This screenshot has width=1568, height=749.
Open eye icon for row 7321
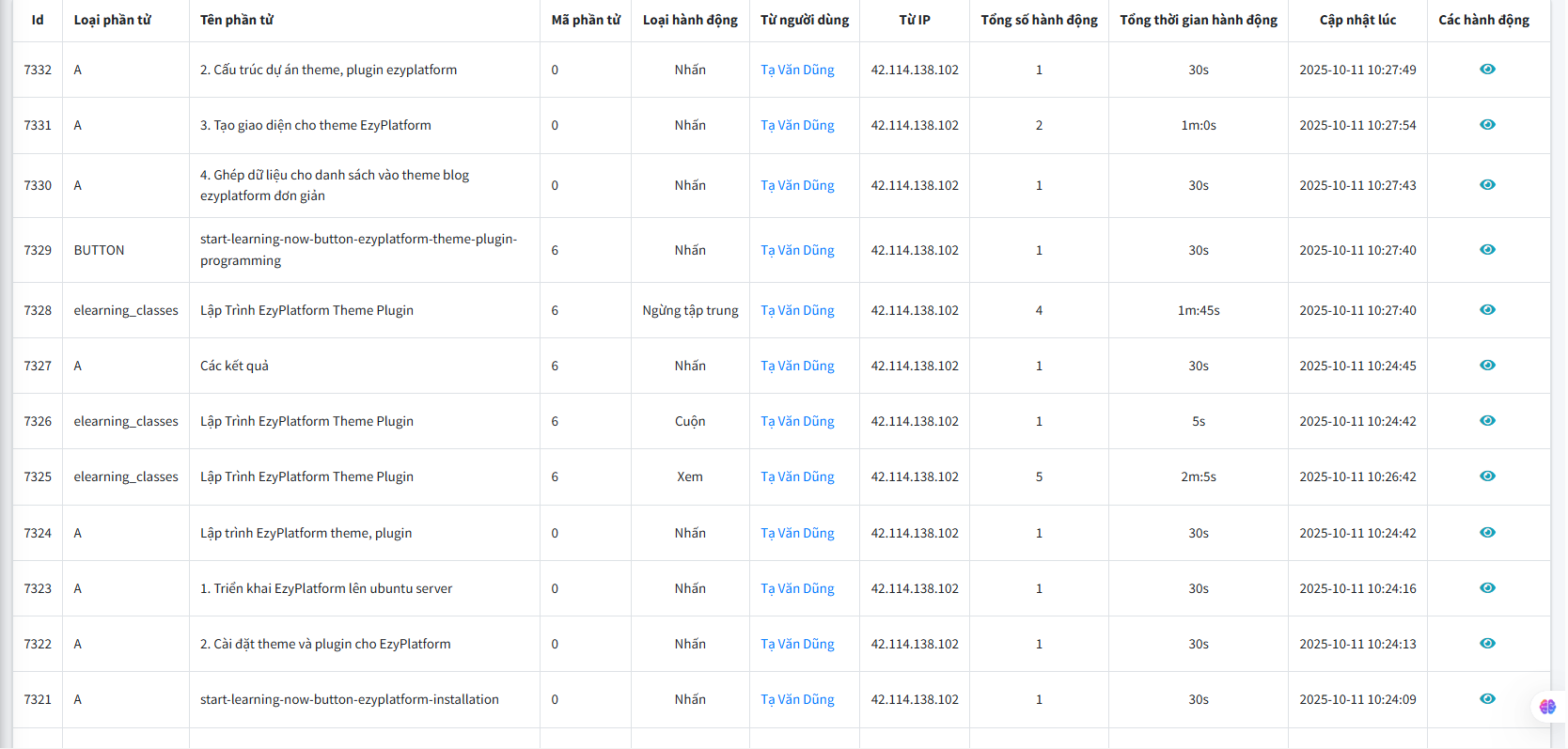[1487, 699]
